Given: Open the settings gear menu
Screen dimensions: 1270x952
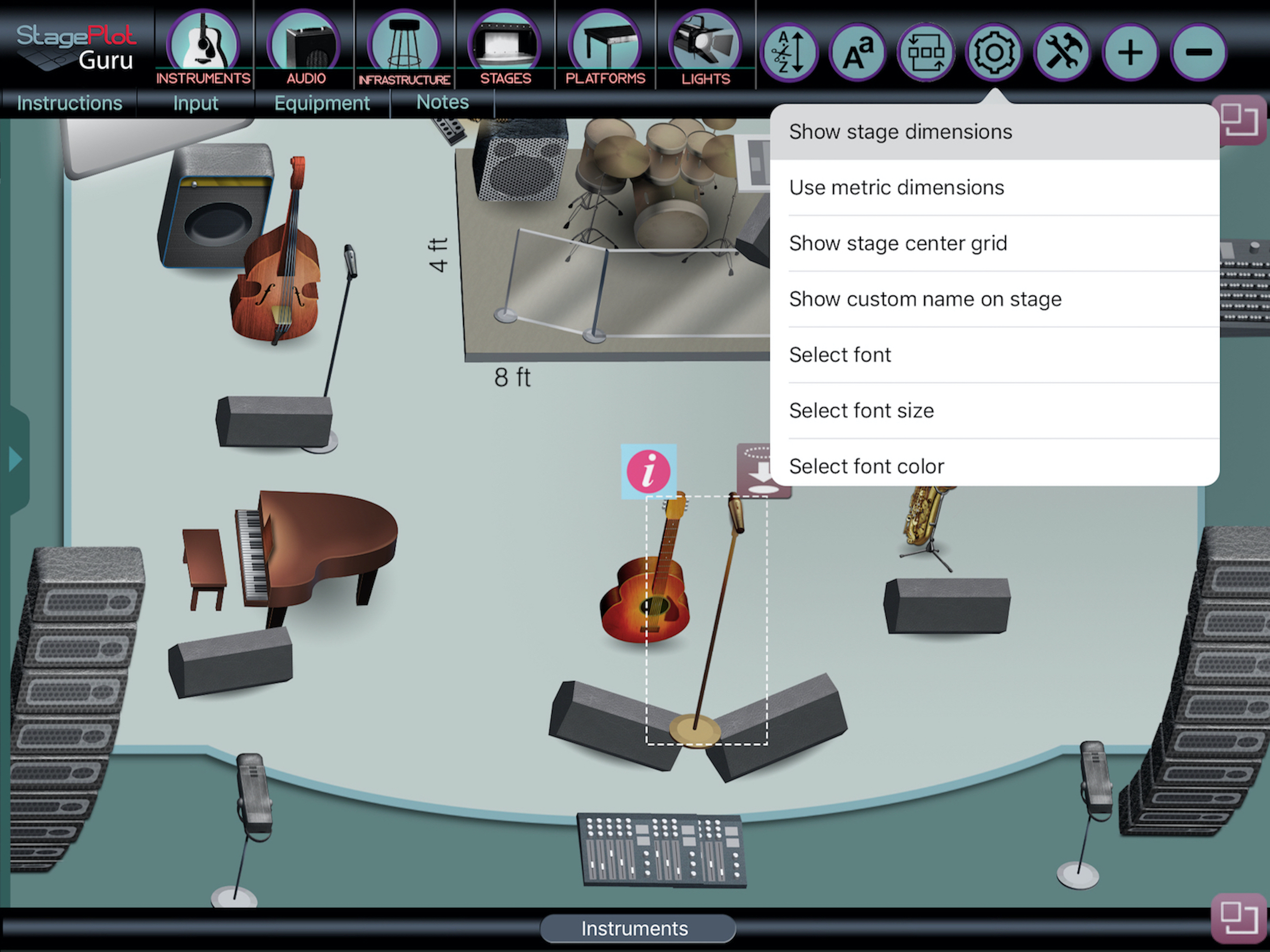Looking at the screenshot, I should [994, 53].
